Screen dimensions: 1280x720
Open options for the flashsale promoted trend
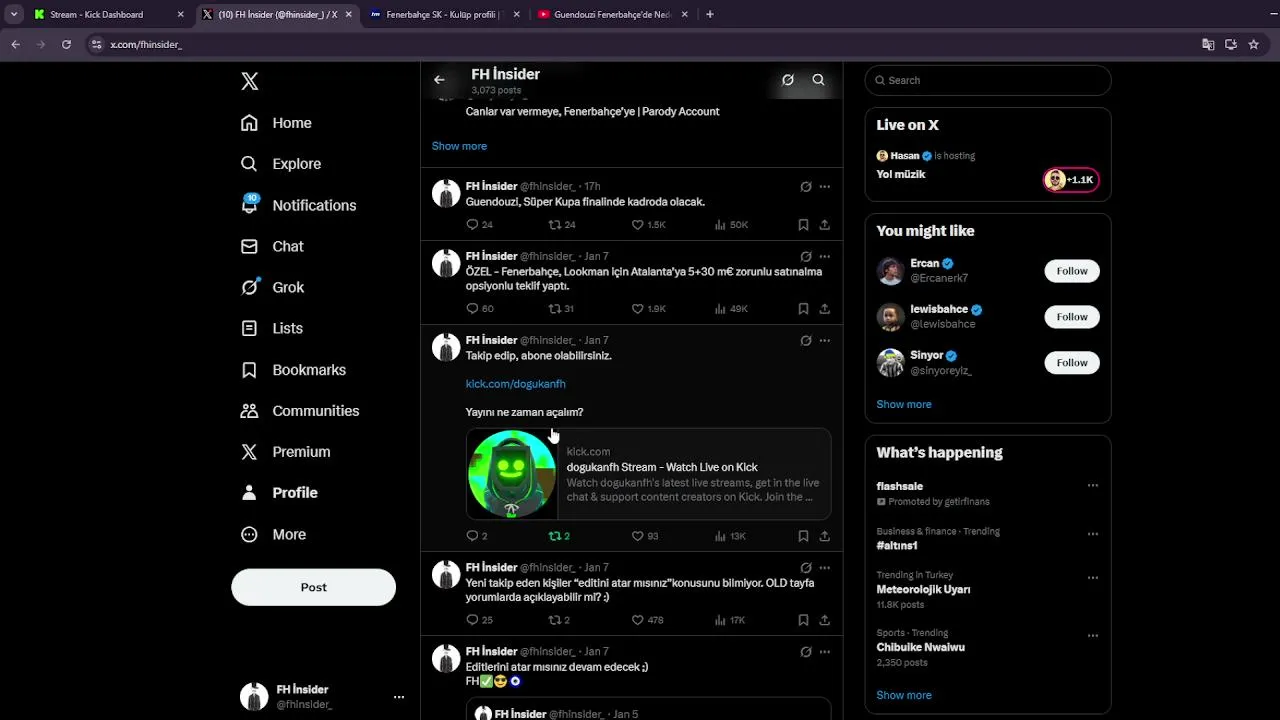tap(1093, 486)
